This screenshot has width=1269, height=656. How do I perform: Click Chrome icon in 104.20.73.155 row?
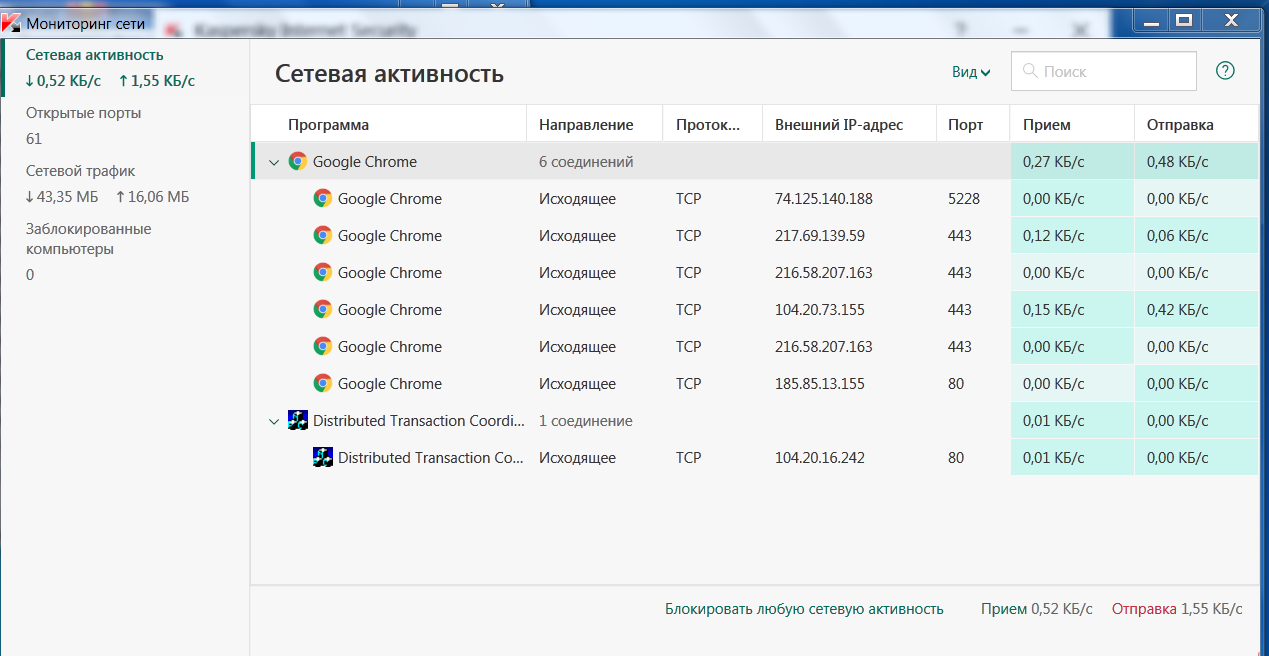(x=322, y=309)
